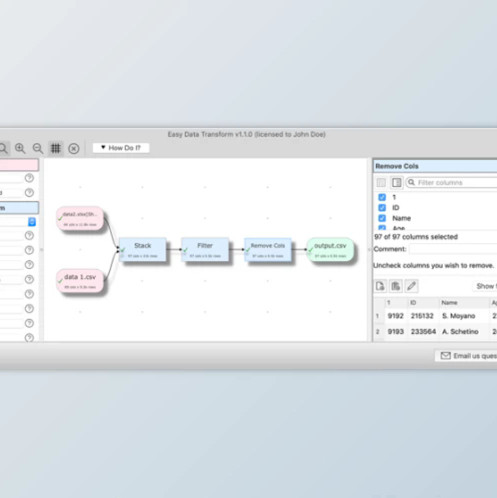The image size is (497, 498).
Task: Uncheck the ID column checkbox
Action: 382,208
